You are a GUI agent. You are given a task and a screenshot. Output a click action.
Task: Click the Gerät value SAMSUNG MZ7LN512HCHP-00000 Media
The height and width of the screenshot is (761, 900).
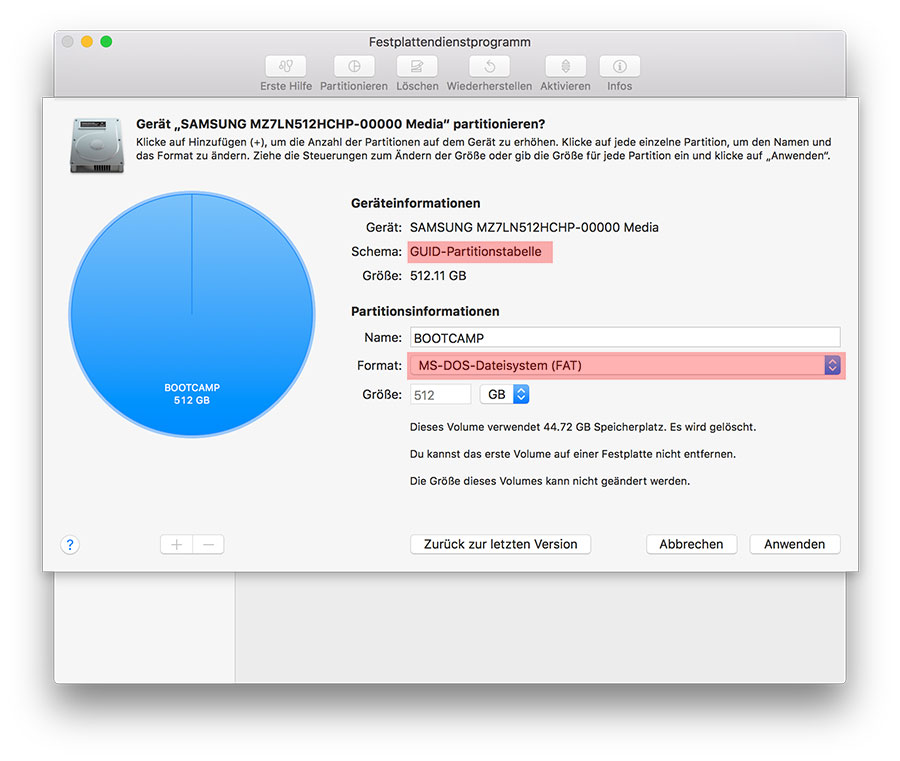[534, 227]
